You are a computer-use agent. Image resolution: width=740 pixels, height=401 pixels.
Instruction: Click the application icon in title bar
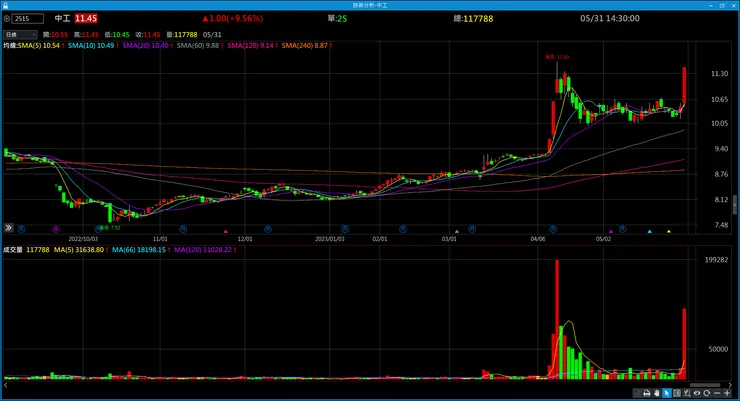pos(6,5)
